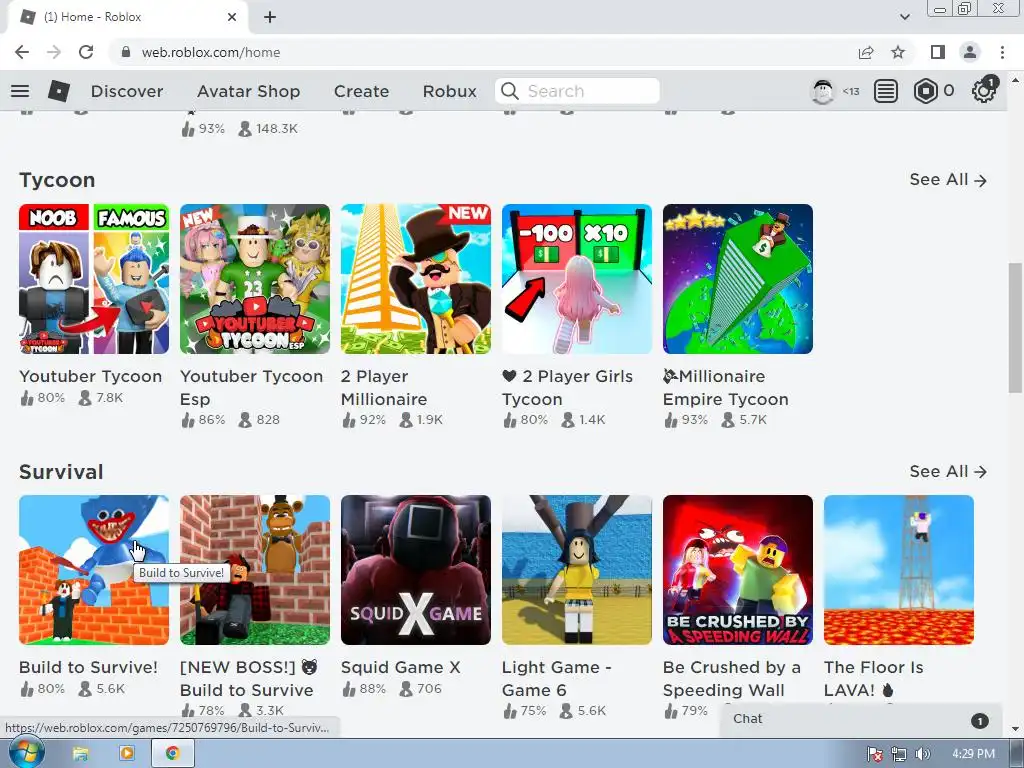Click the scrollbar down arrow
This screenshot has width=1024, height=768.
click(1015, 729)
